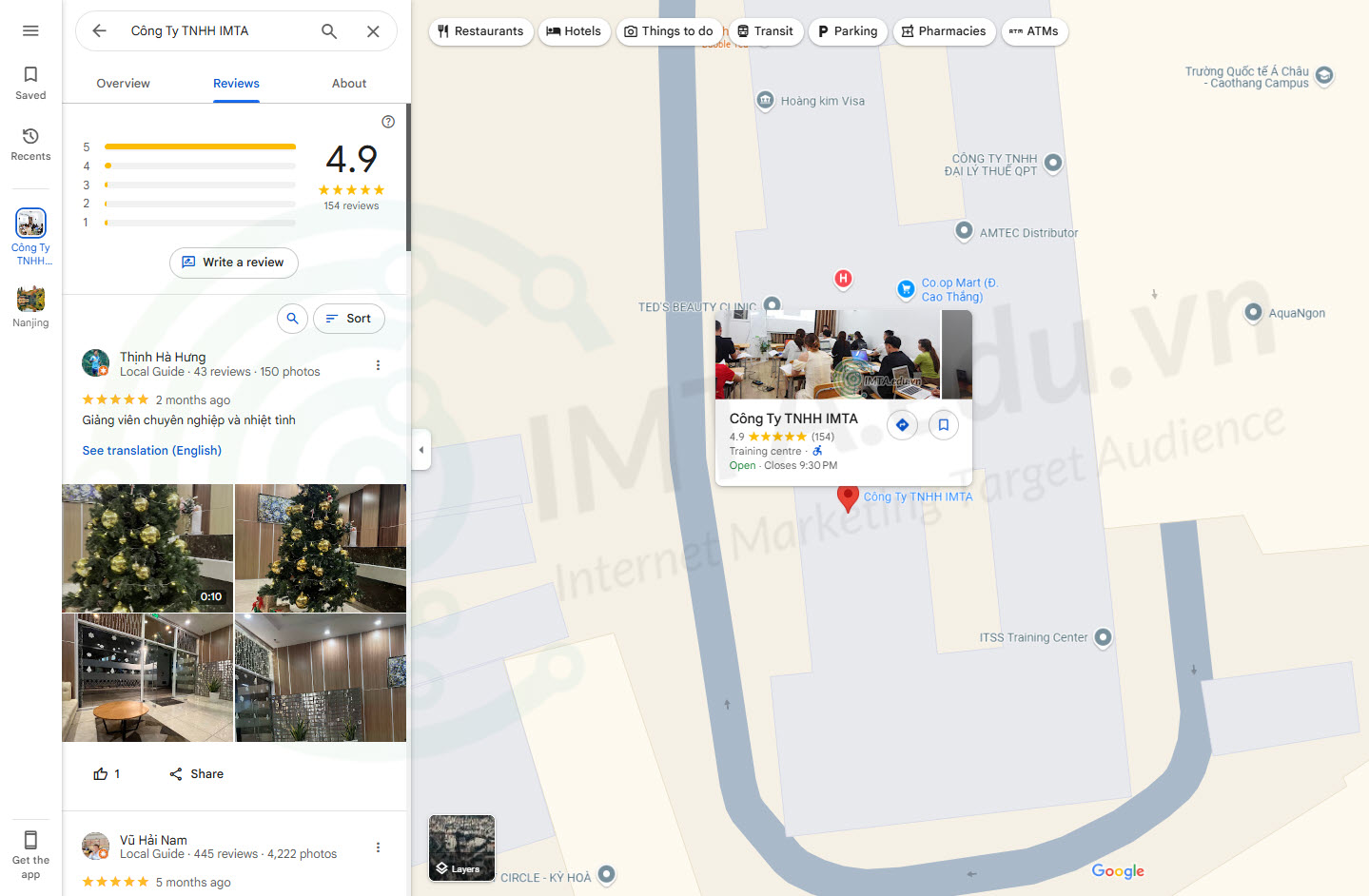Select CÔNG TY TNHH ĐẠI LÝ THUẾ QPT marker
Screen dimensions: 1369x896
click(x=1053, y=163)
